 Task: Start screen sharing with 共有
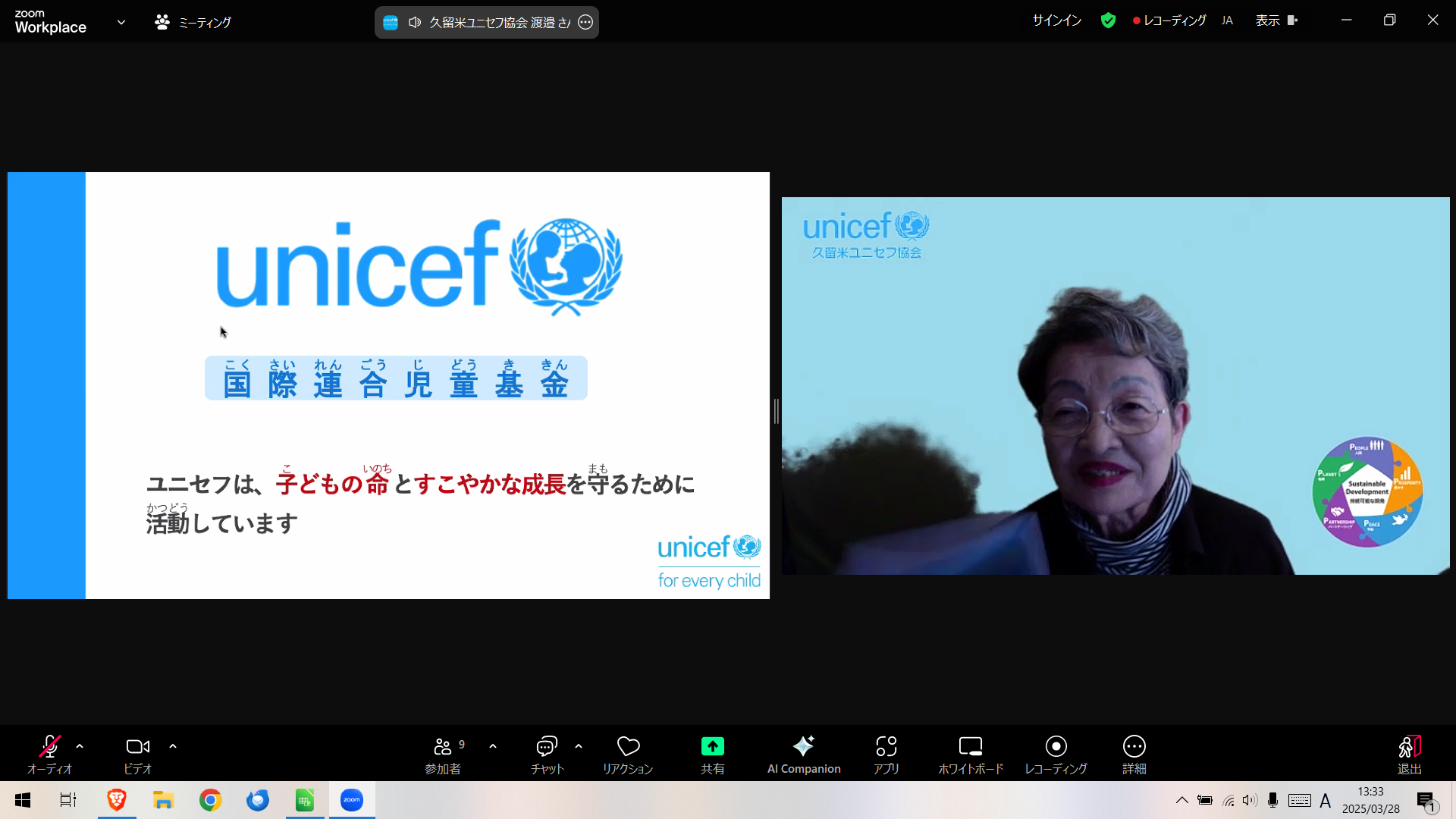tap(712, 755)
